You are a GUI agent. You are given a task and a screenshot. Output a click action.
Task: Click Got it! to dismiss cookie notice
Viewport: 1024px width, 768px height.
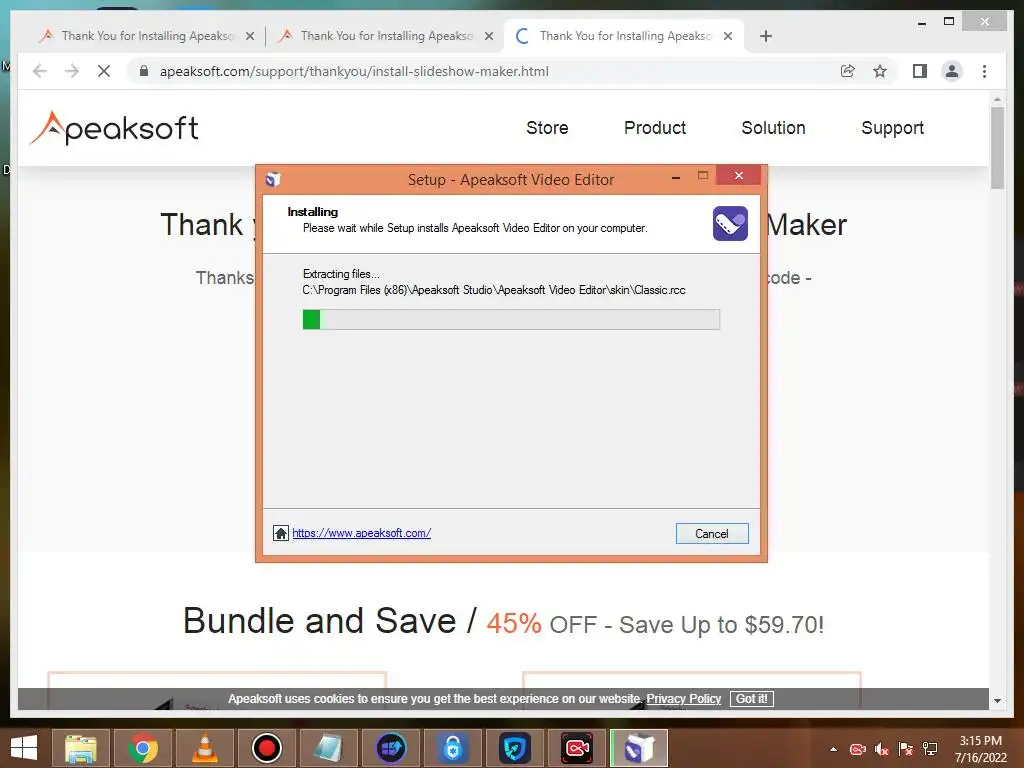point(752,699)
